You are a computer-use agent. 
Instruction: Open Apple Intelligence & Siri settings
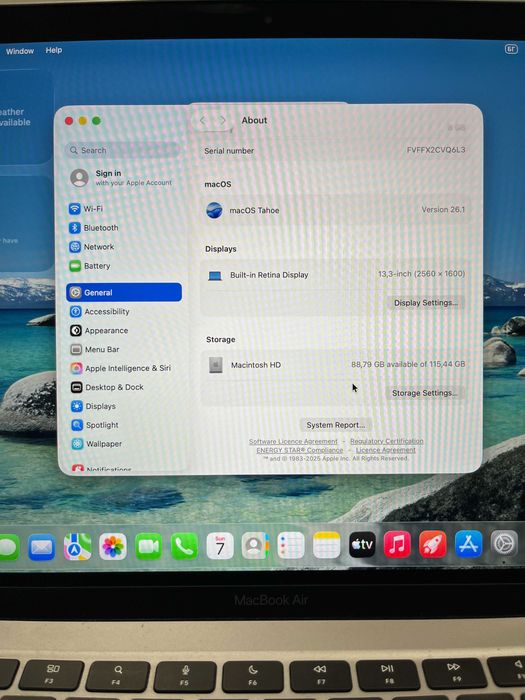121,368
